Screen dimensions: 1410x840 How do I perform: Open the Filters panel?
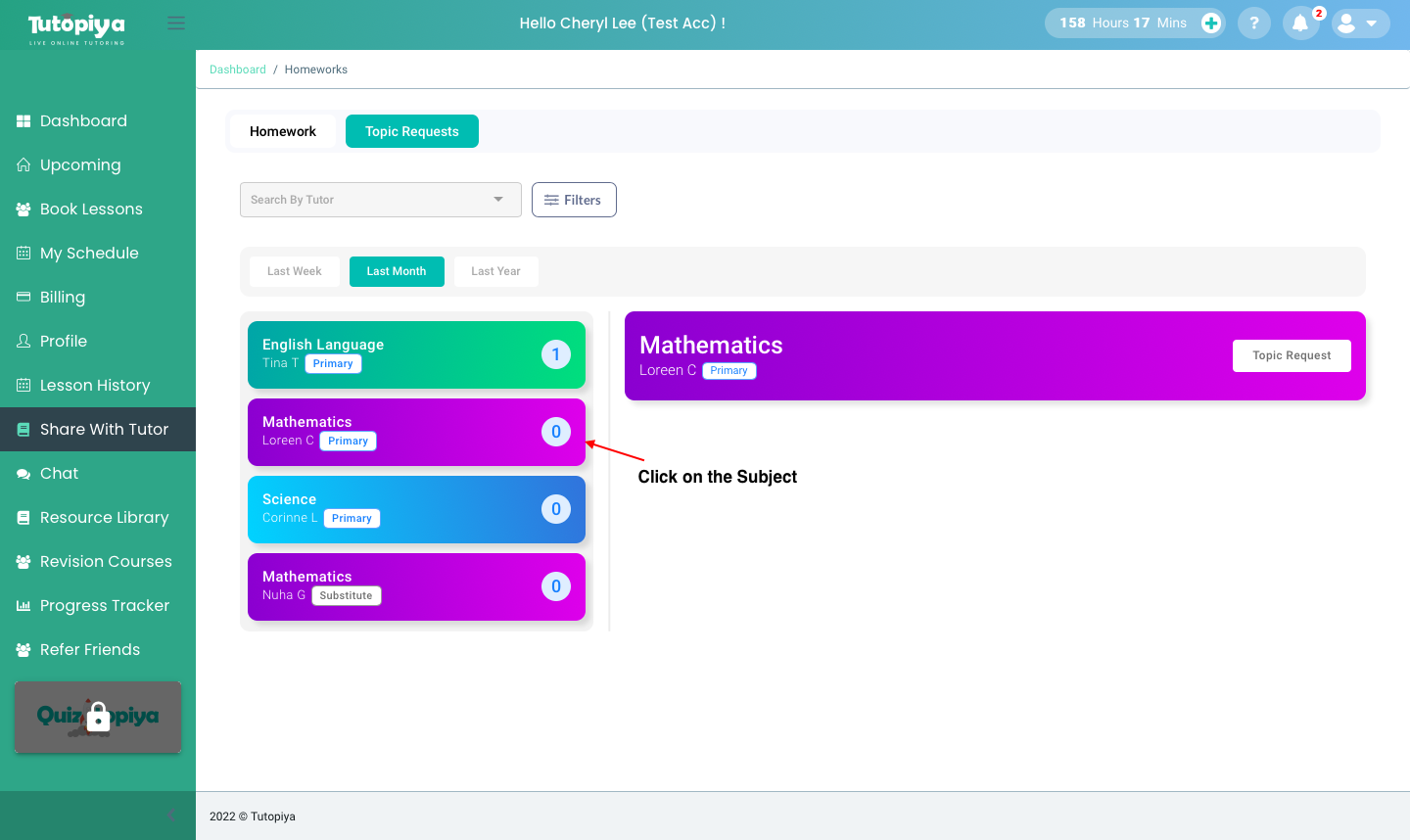pyautogui.click(x=574, y=200)
